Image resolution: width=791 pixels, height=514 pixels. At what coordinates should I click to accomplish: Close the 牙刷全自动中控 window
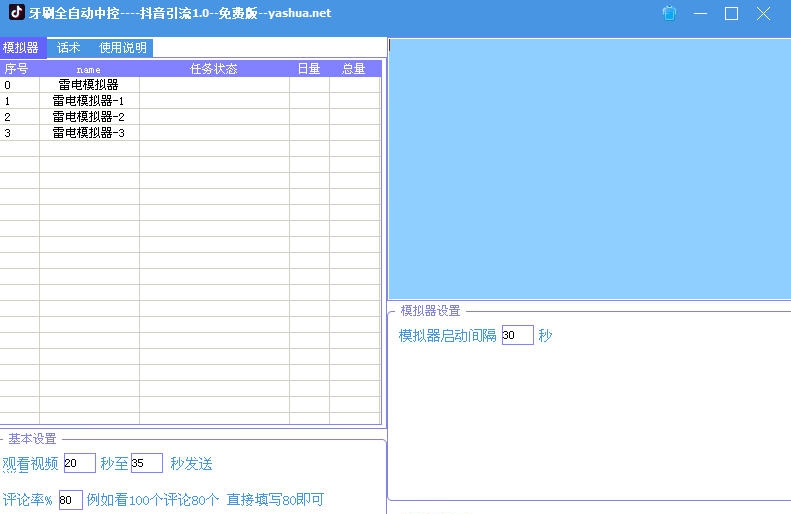[763, 14]
